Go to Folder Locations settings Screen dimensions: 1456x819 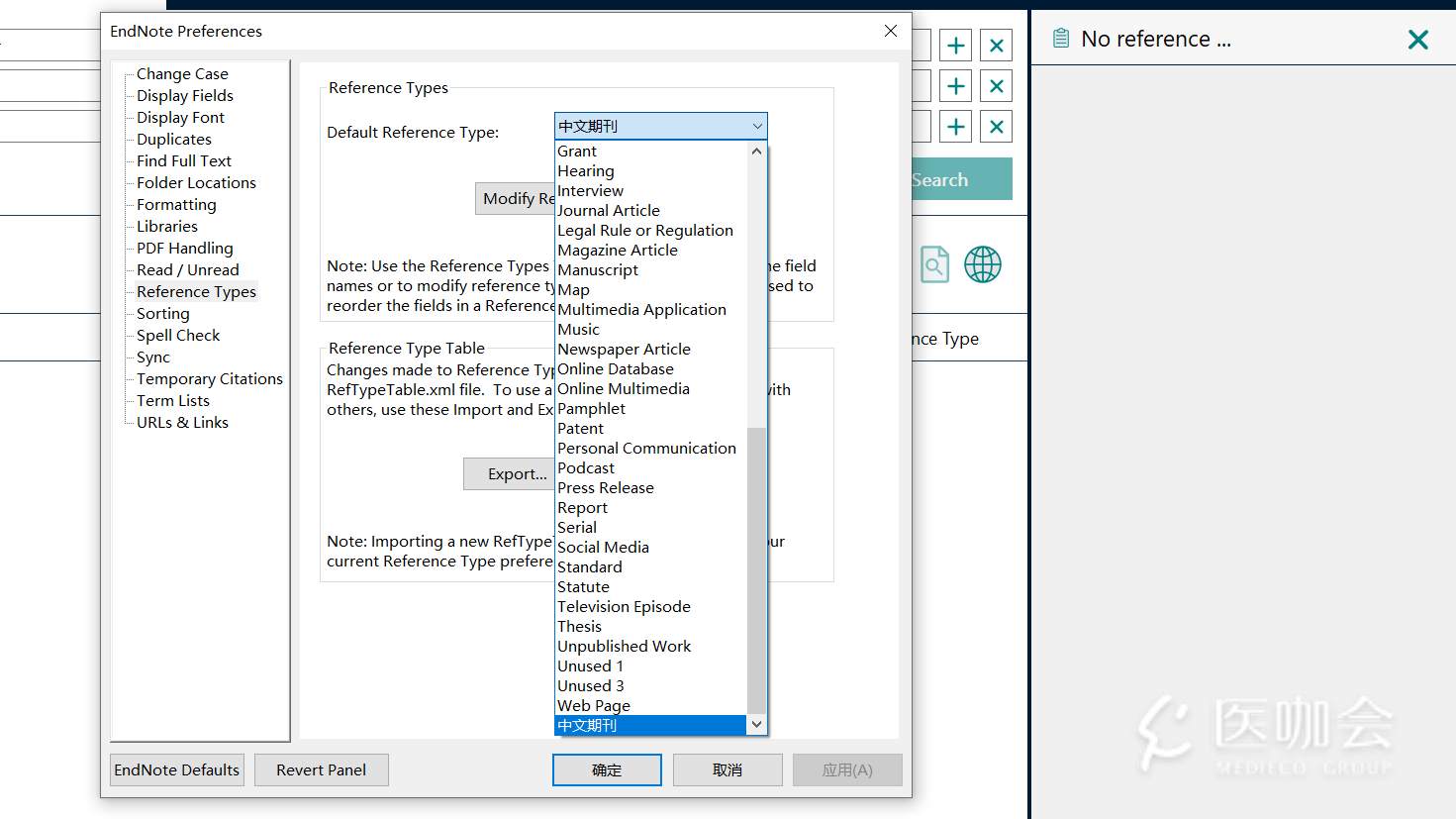196,183
